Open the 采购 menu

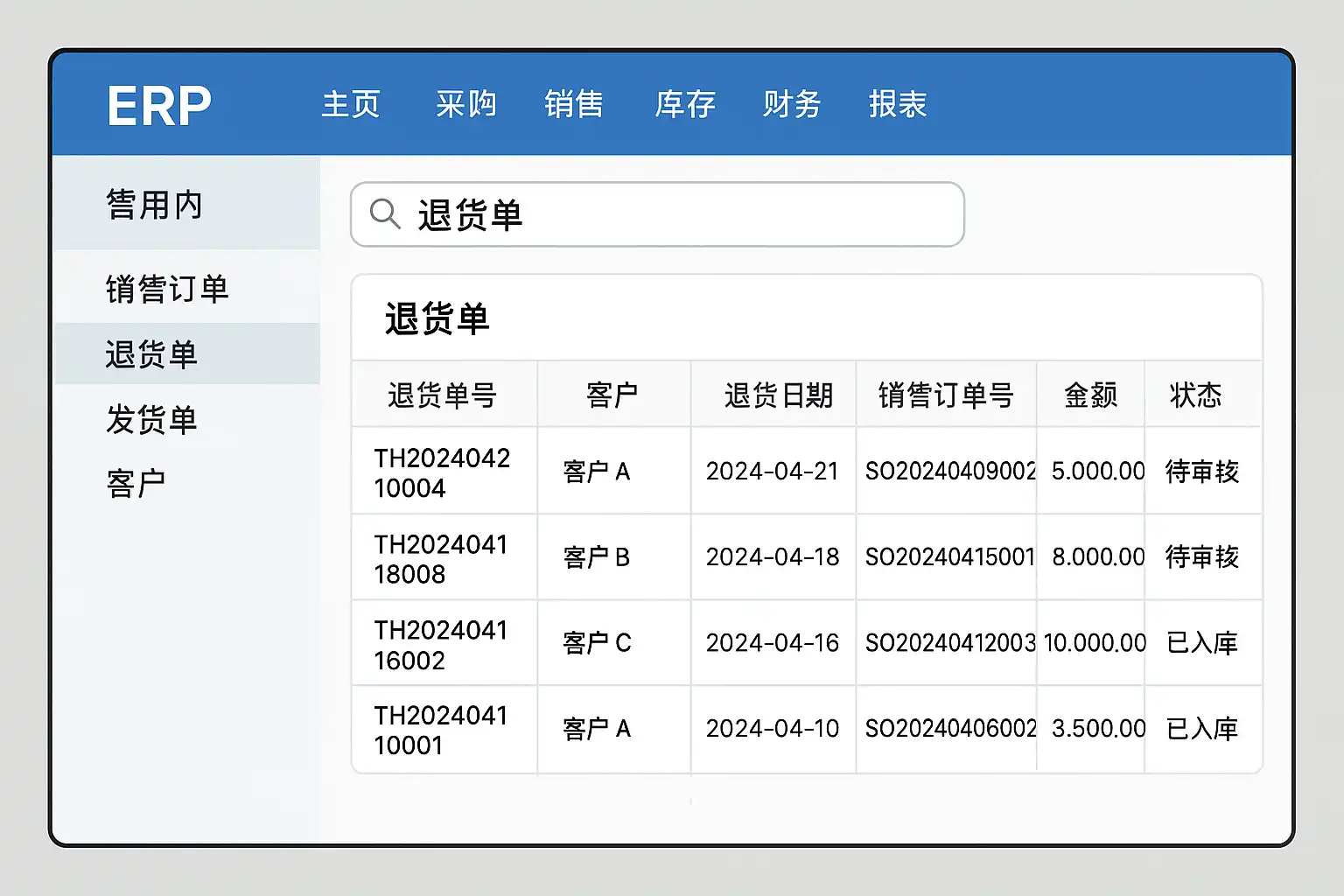465,104
